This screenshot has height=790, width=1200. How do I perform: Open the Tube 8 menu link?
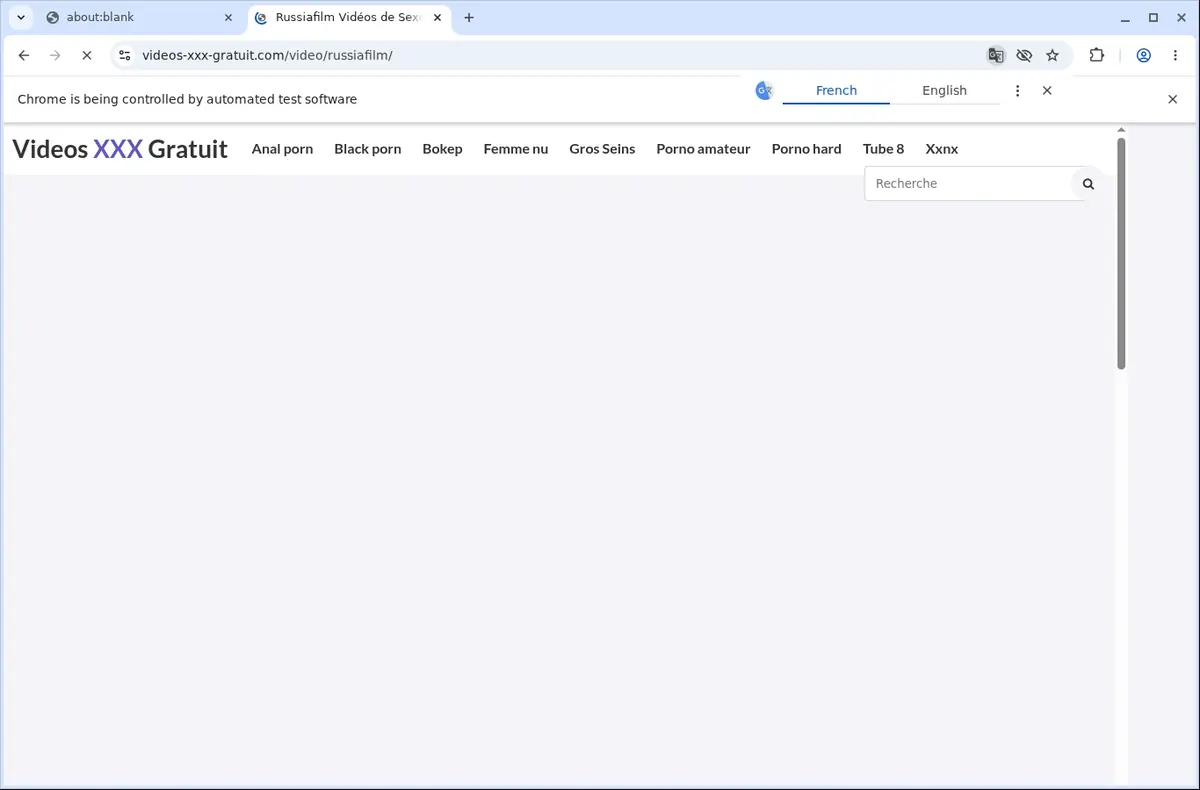[x=883, y=149]
